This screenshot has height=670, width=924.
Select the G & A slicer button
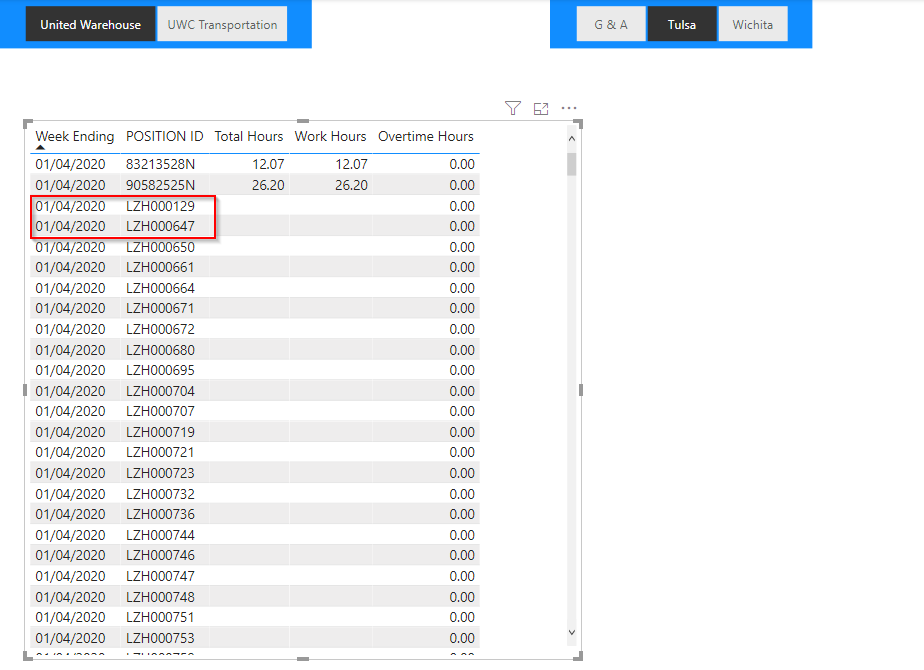click(611, 24)
